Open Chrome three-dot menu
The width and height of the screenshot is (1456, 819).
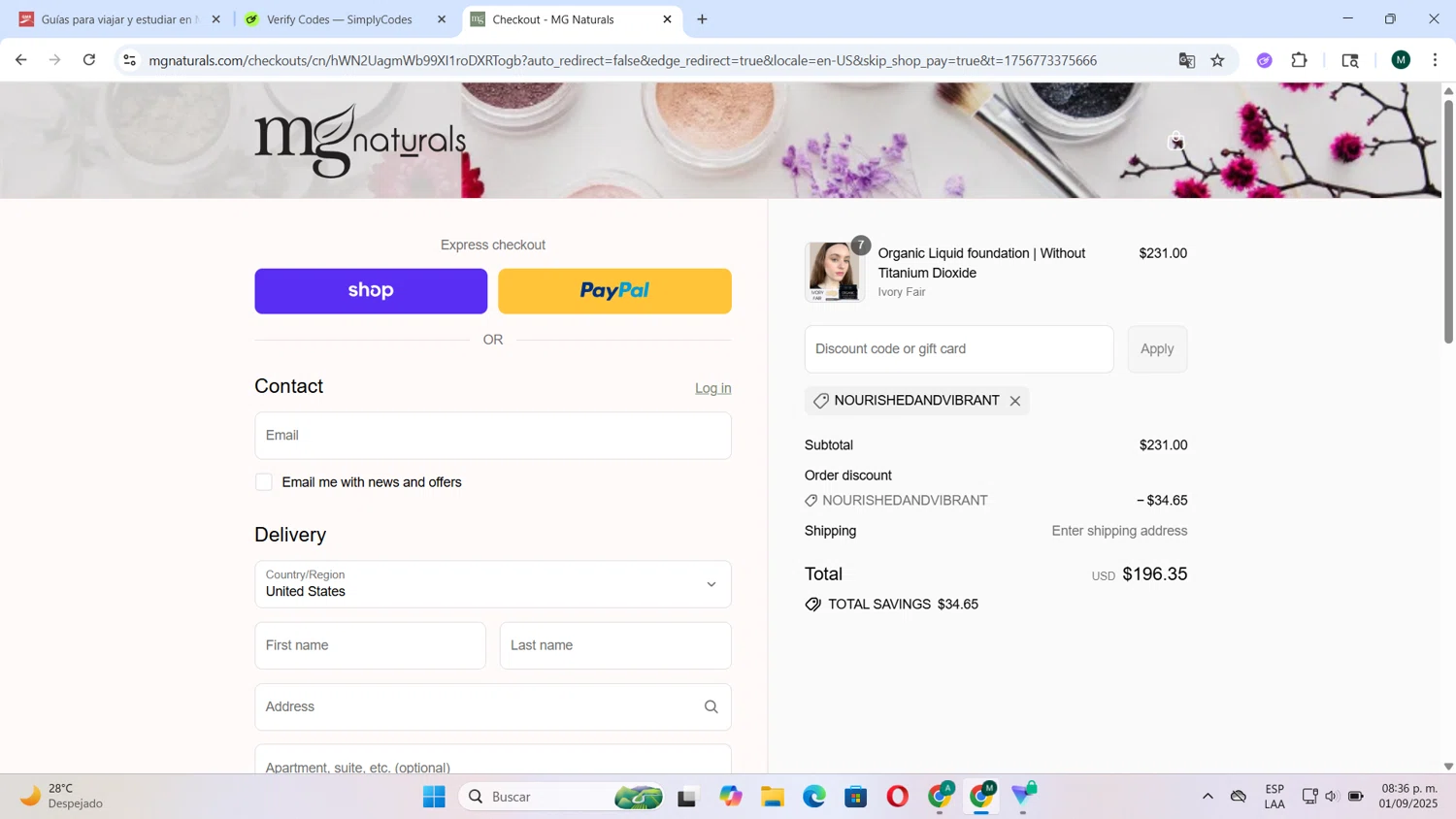coord(1435,60)
